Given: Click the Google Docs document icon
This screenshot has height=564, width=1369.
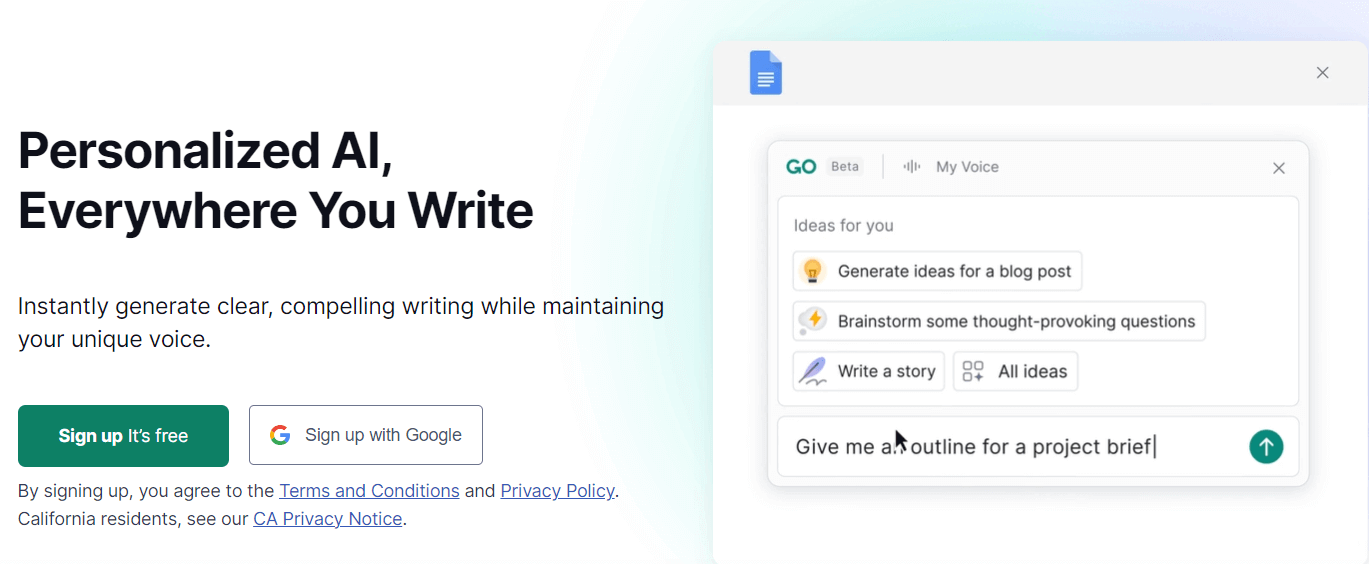Looking at the screenshot, I should [766, 73].
